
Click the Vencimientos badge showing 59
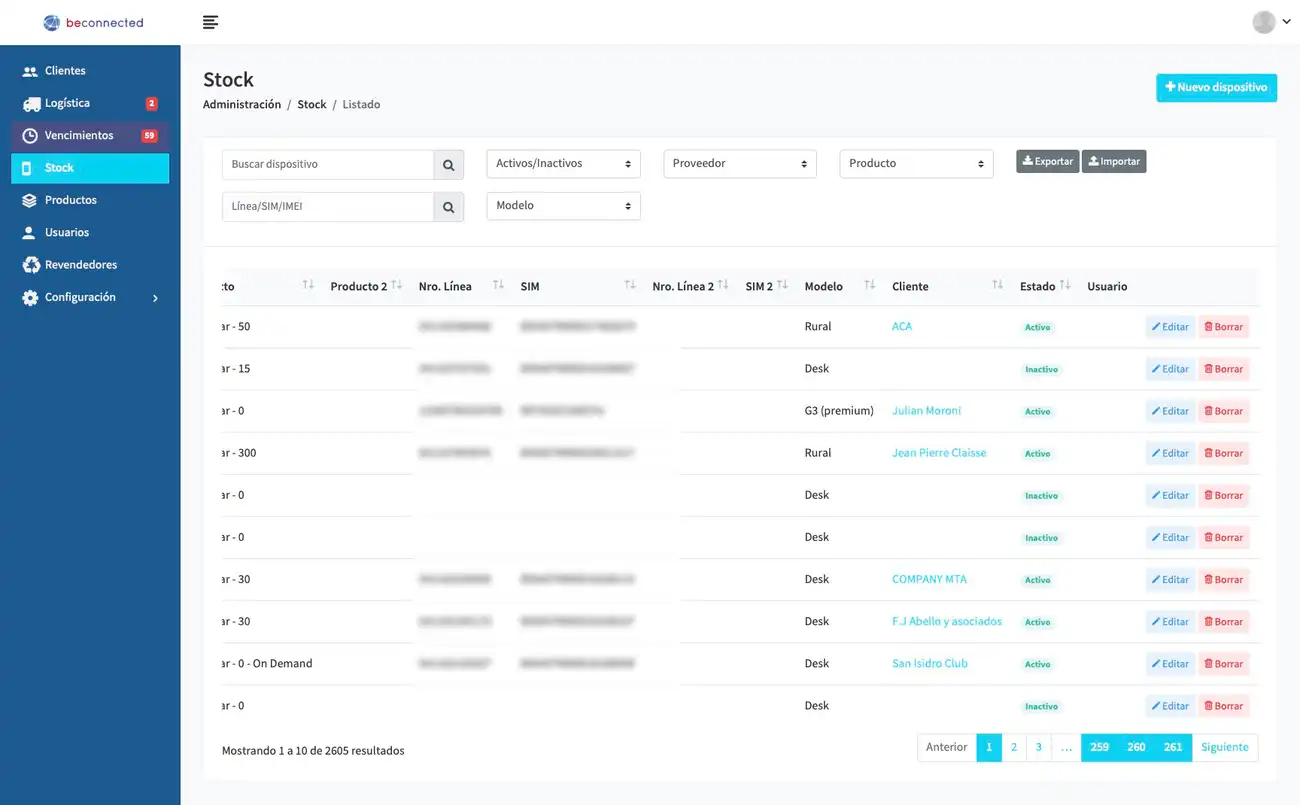click(x=149, y=136)
